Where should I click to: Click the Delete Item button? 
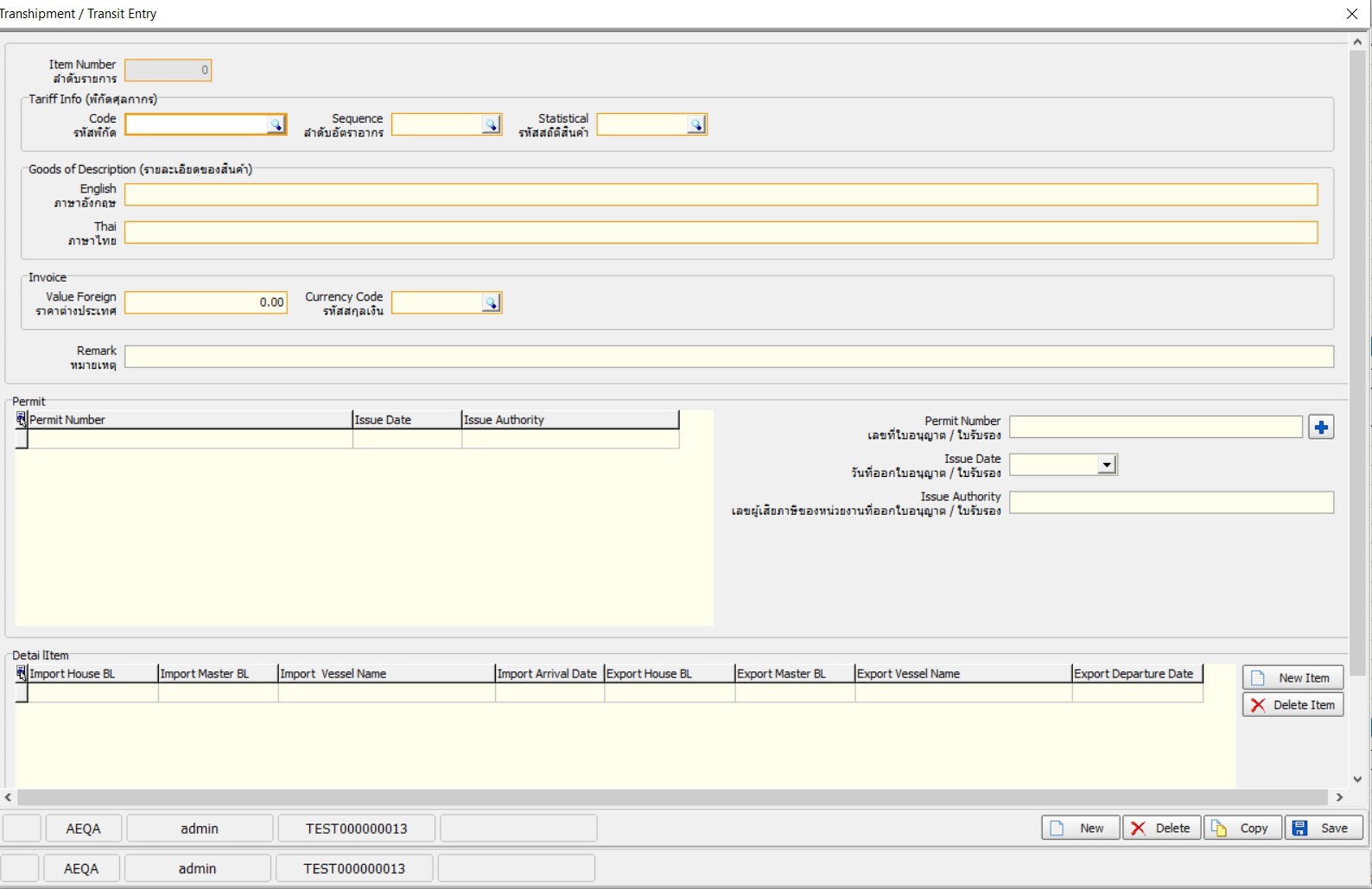tap(1293, 705)
